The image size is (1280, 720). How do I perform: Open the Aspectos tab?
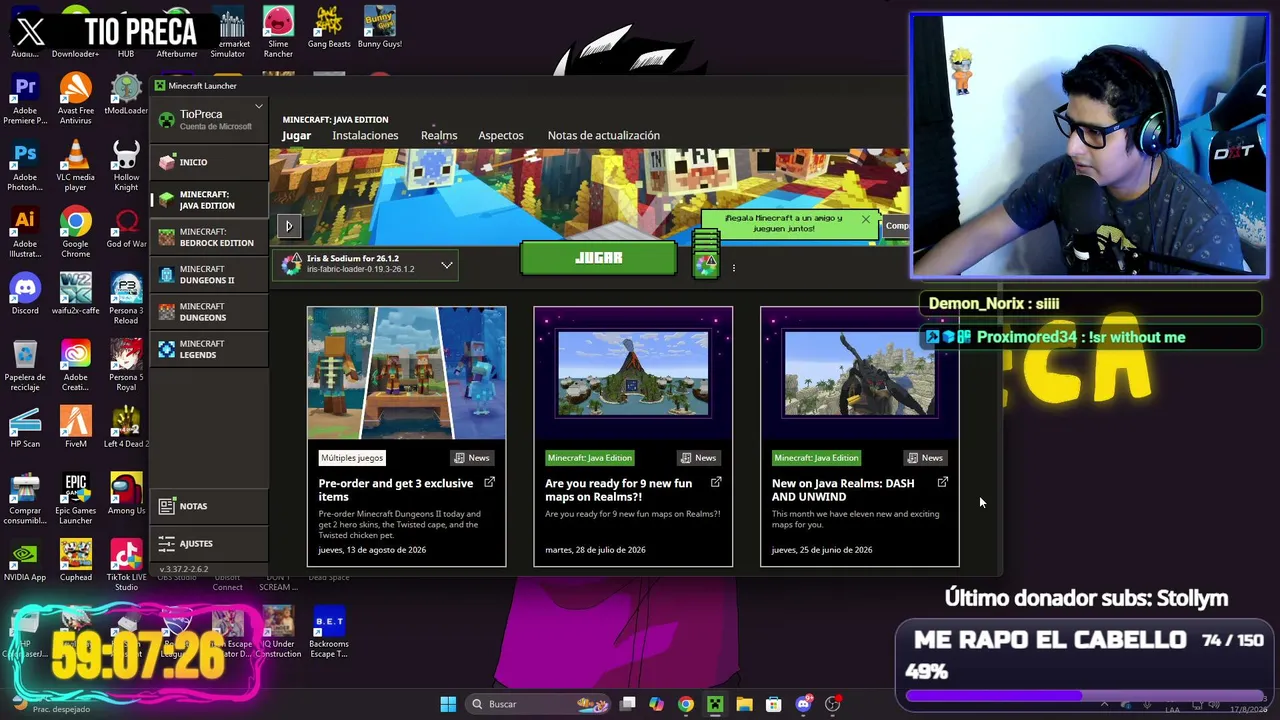[x=501, y=135]
